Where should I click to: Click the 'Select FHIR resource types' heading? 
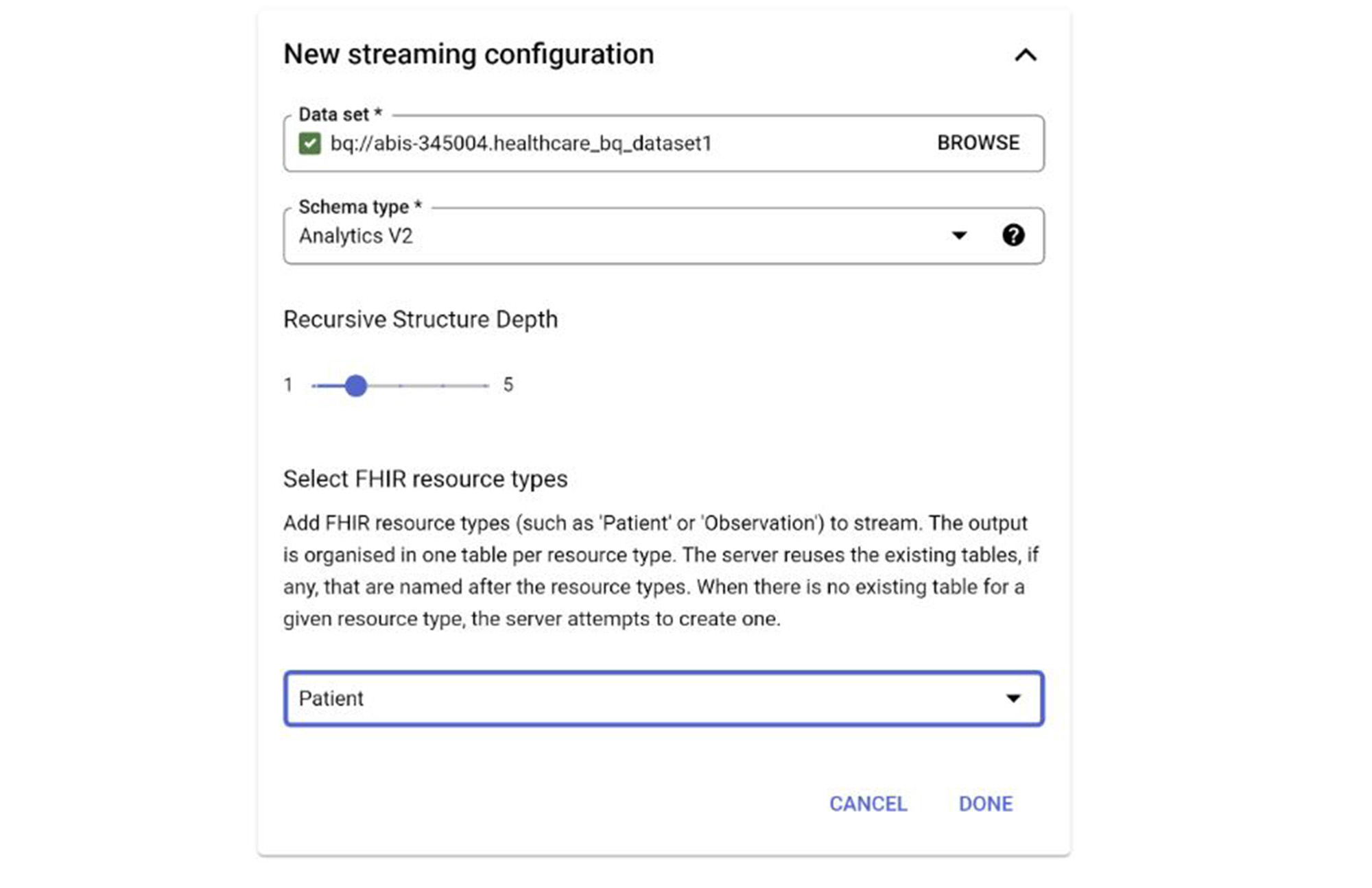pyautogui.click(x=425, y=479)
